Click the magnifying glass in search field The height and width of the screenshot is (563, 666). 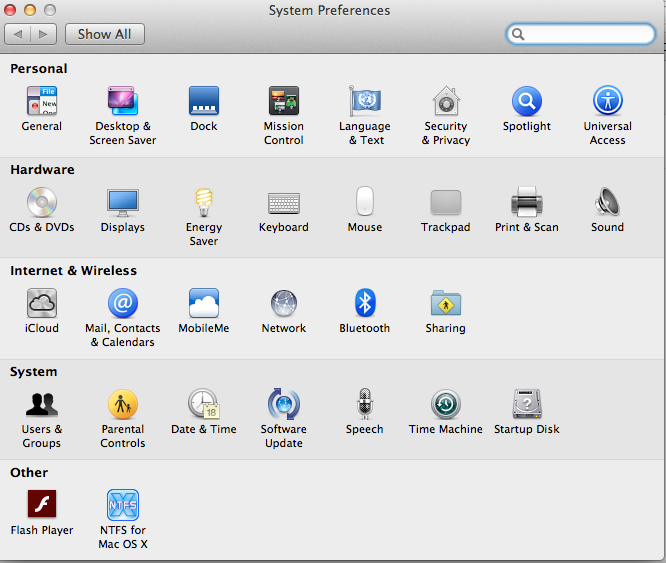pos(518,34)
